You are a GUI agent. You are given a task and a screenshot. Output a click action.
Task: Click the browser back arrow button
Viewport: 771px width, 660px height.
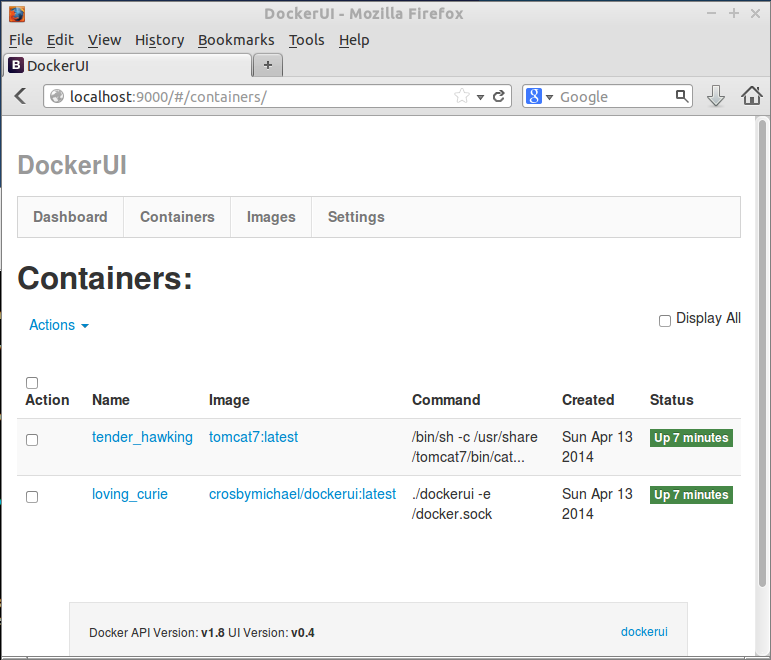tap(20, 96)
